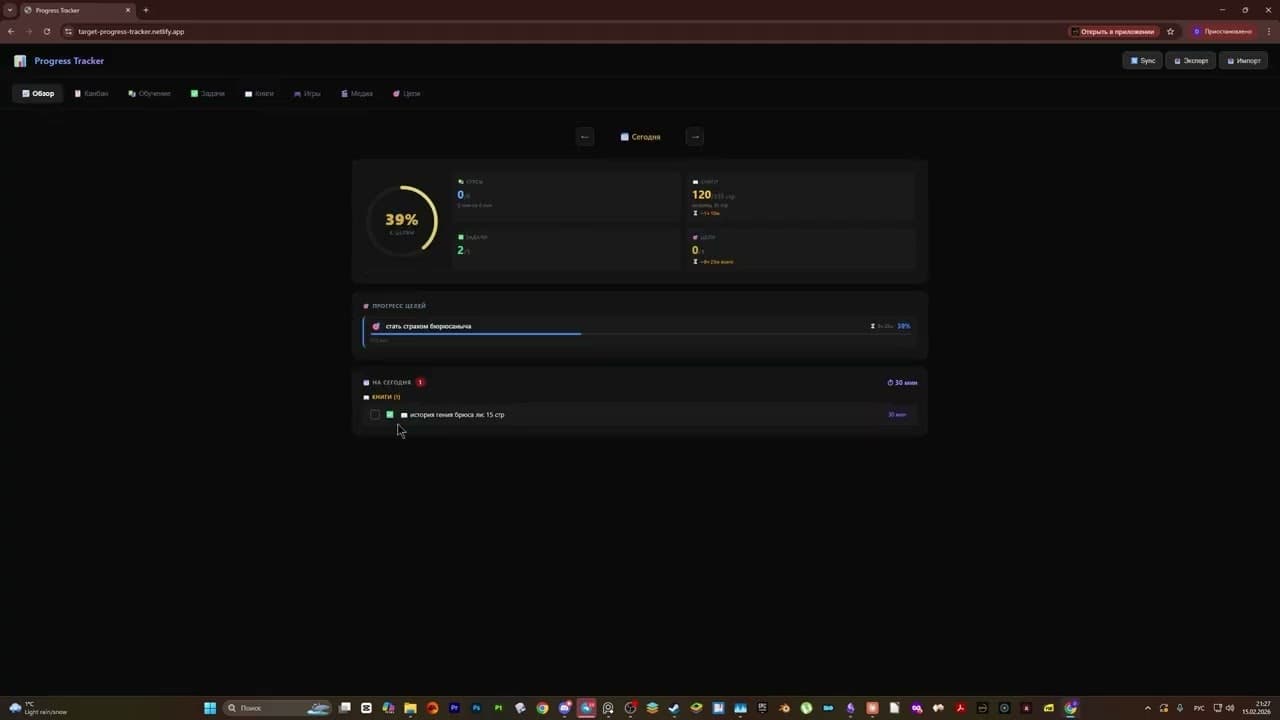
Task: Open the Медиа section icon
Action: (345, 93)
